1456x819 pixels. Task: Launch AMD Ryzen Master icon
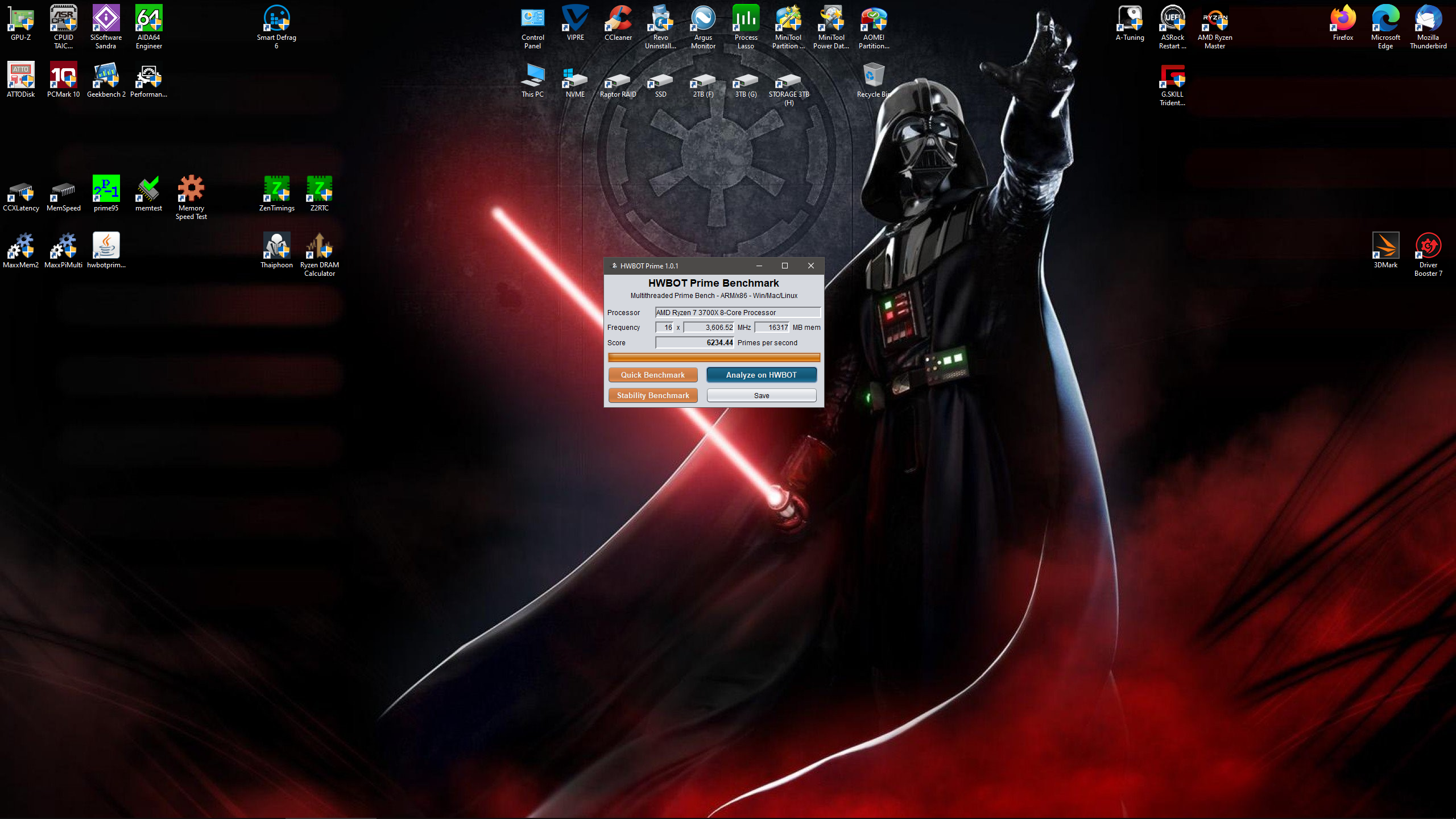(x=1215, y=27)
